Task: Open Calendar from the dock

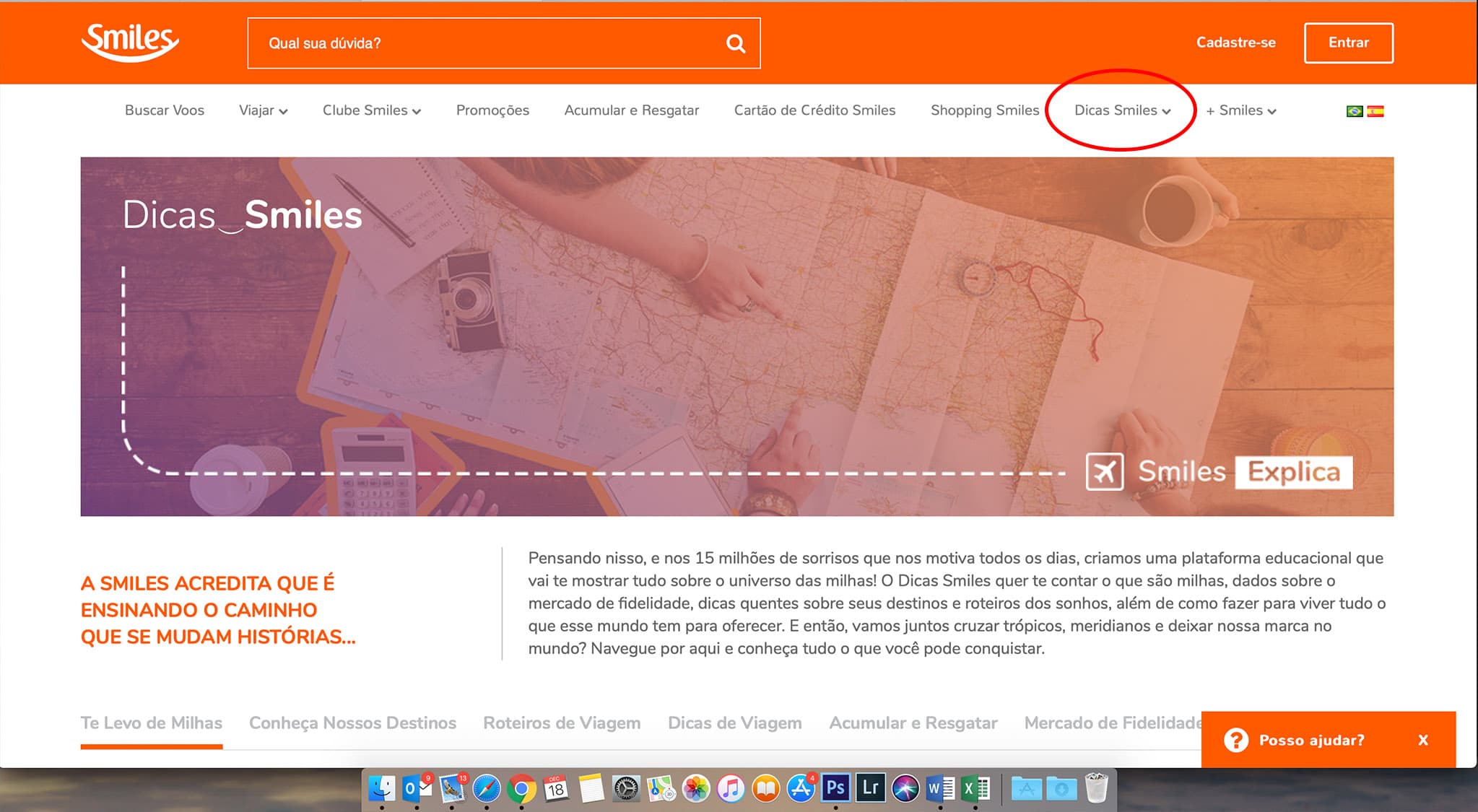Action: tap(556, 788)
